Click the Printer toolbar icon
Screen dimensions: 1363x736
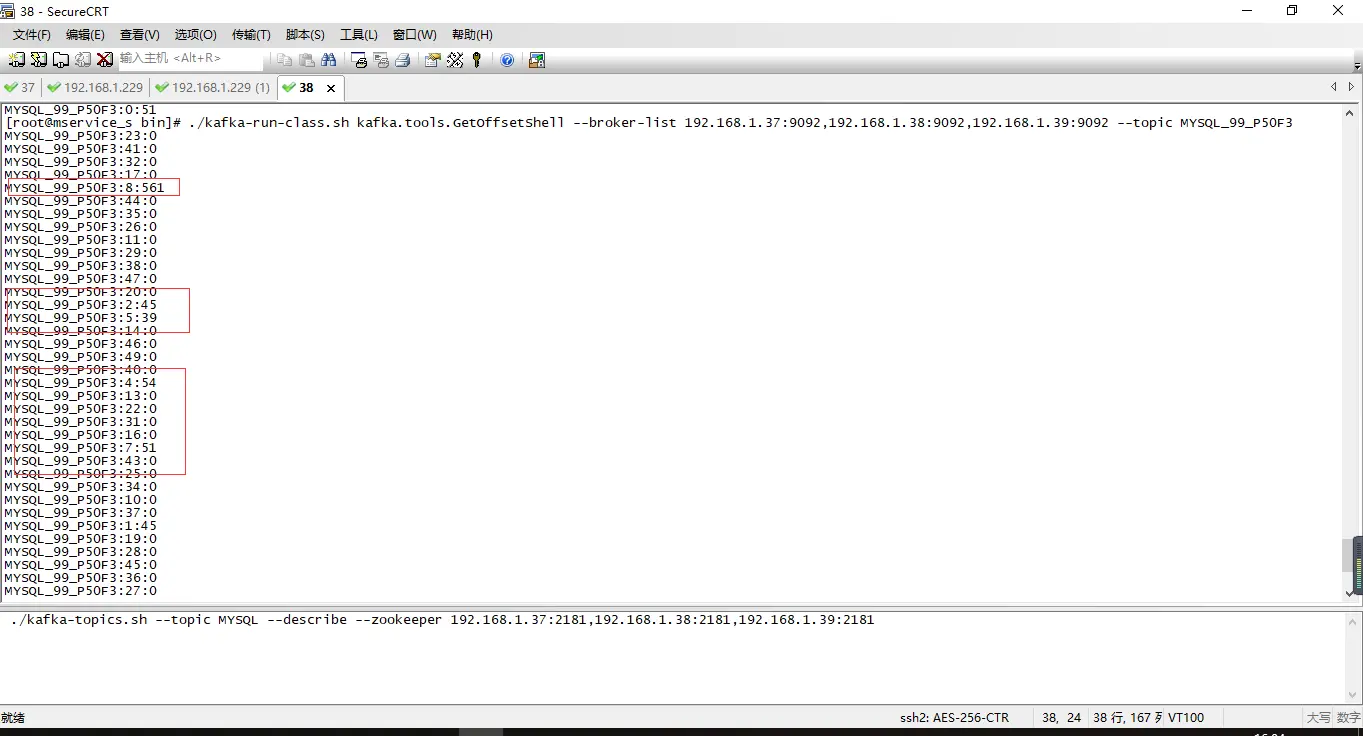click(403, 60)
